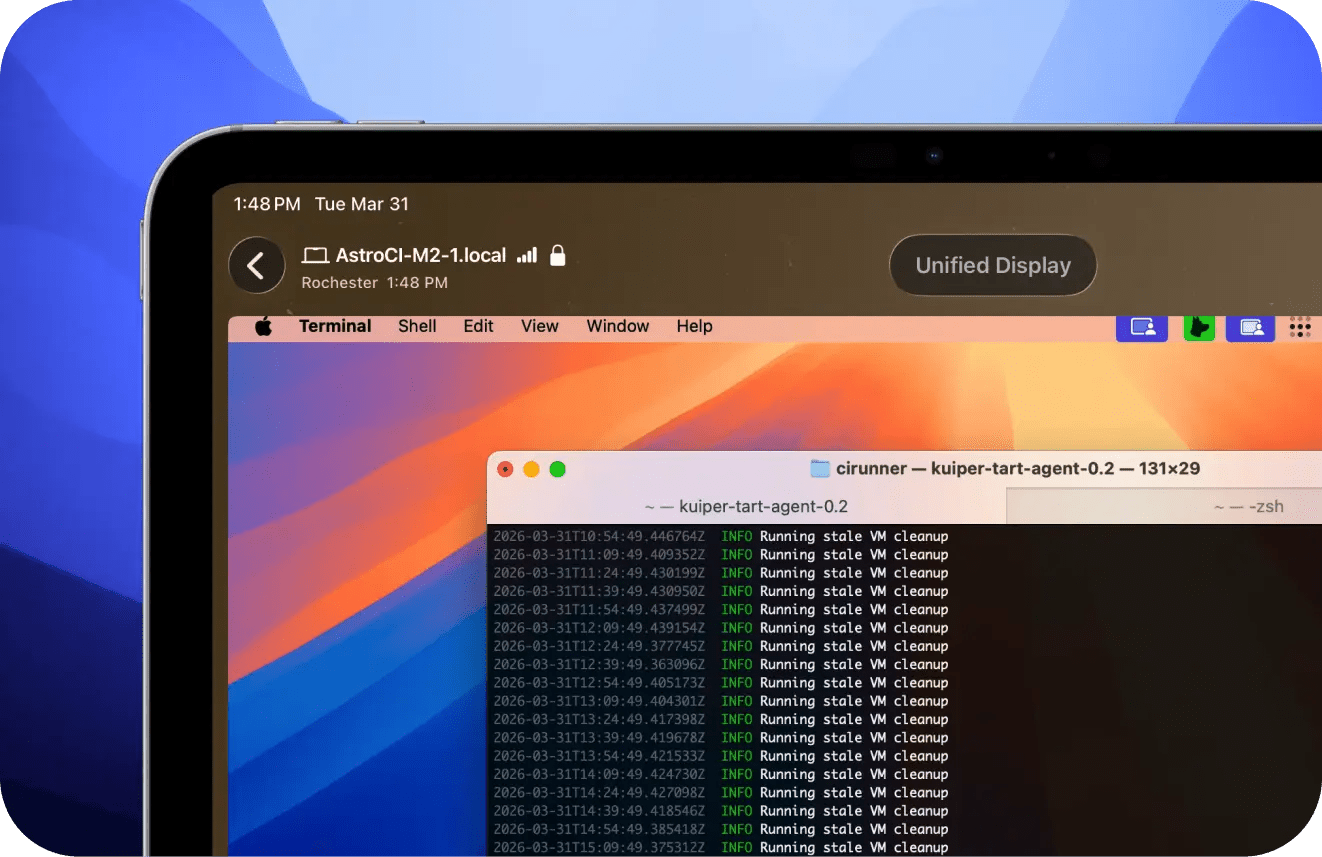Click the lock icon next to the signal bars
1322x857 pixels.
557,256
